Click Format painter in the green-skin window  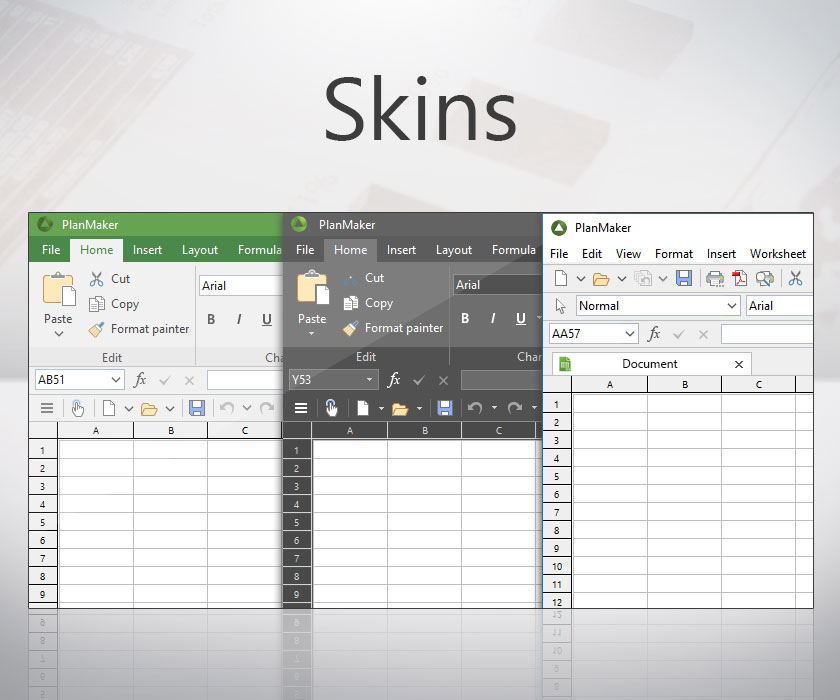tap(150, 329)
